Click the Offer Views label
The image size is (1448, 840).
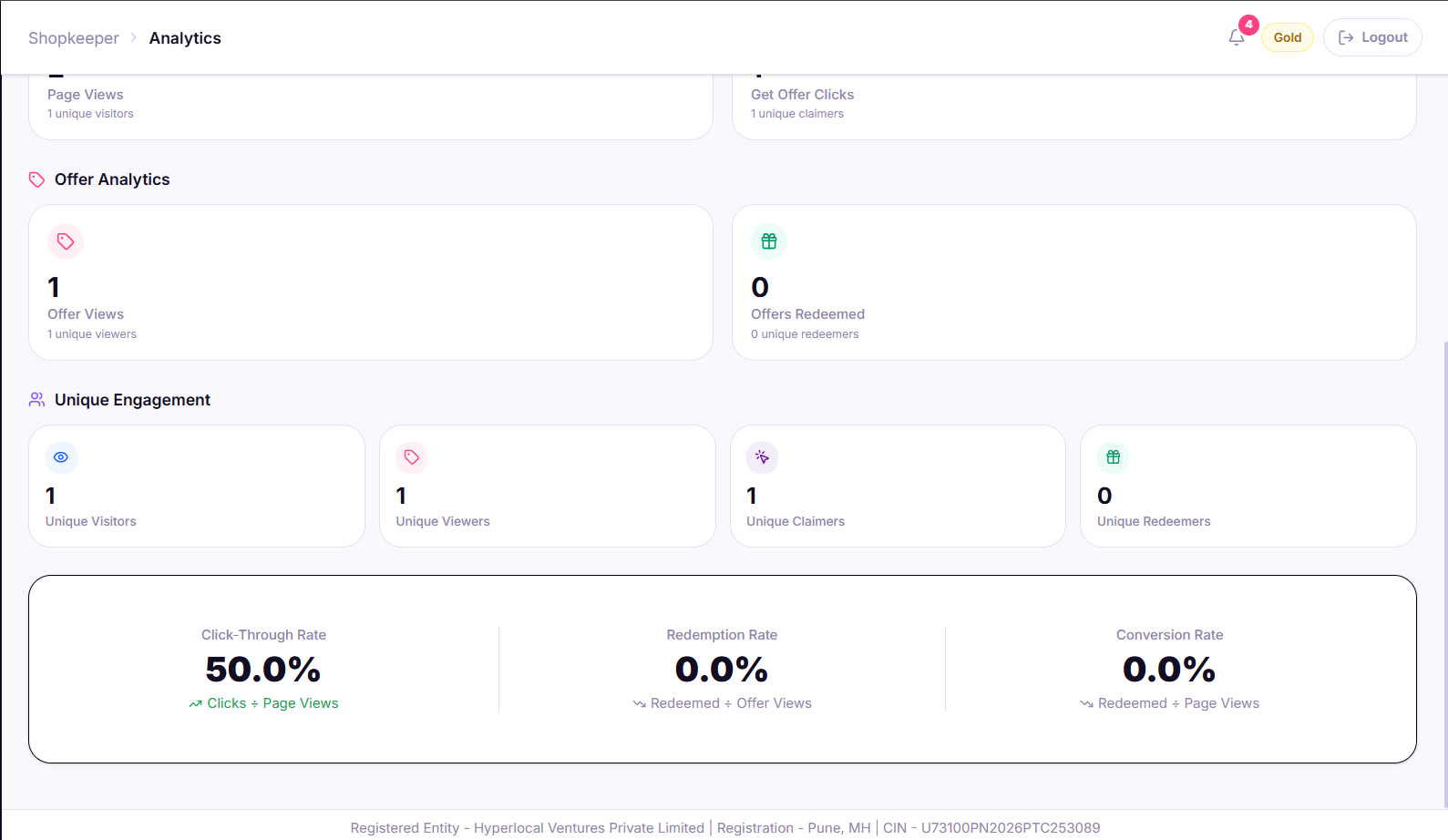tap(86, 314)
